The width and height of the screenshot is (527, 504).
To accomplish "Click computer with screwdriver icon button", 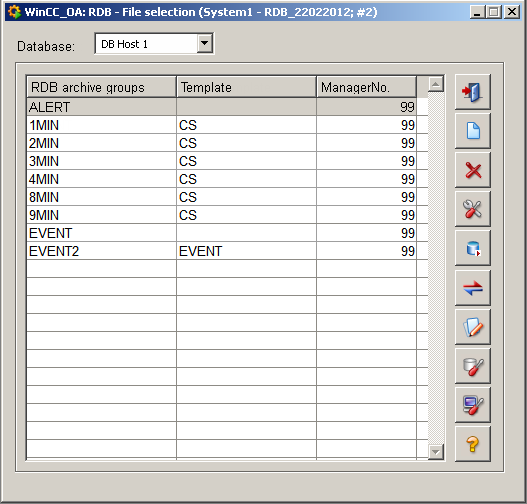I will (473, 405).
